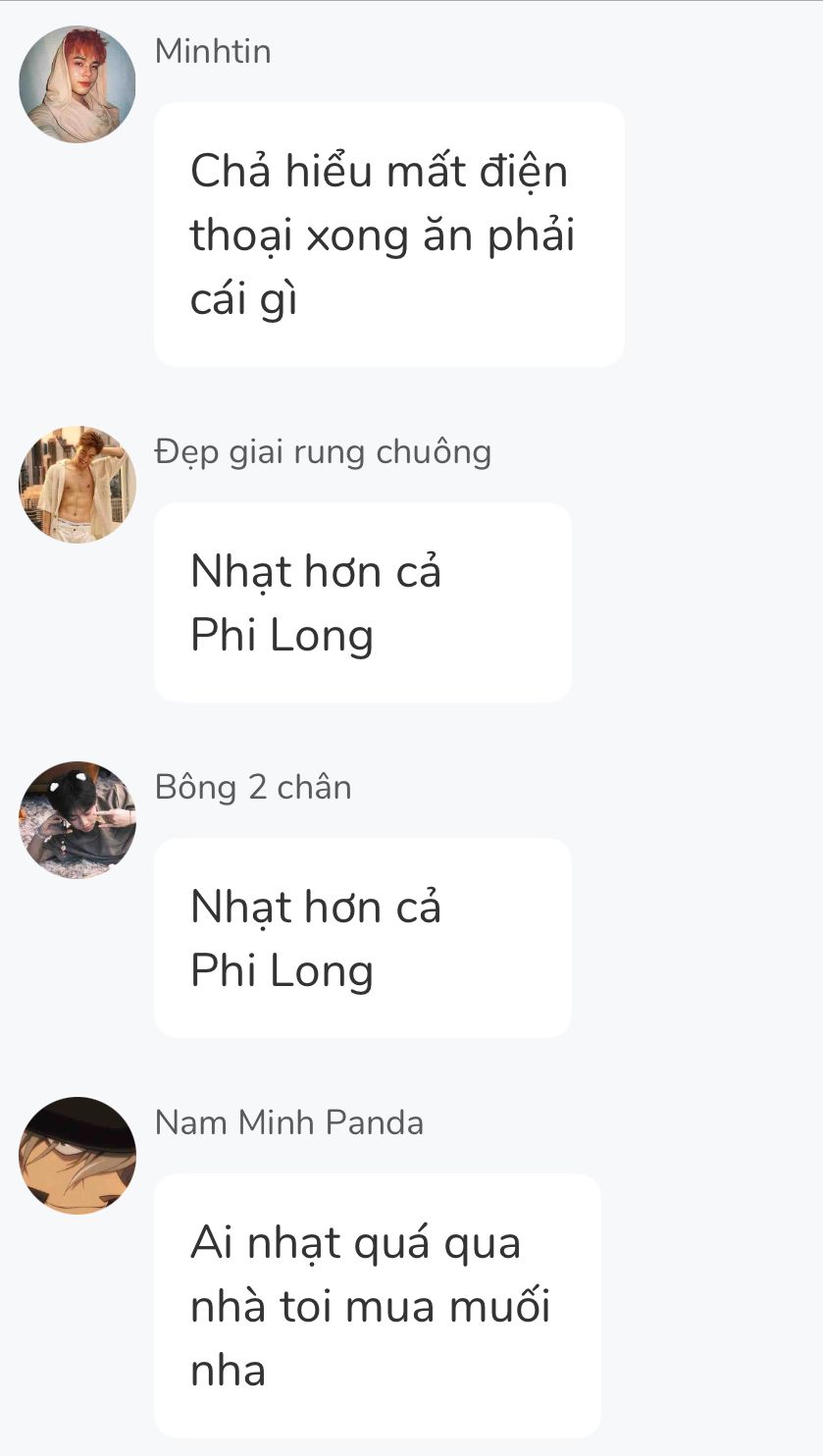
Task: Click the username Minhtin
Action: [213, 51]
